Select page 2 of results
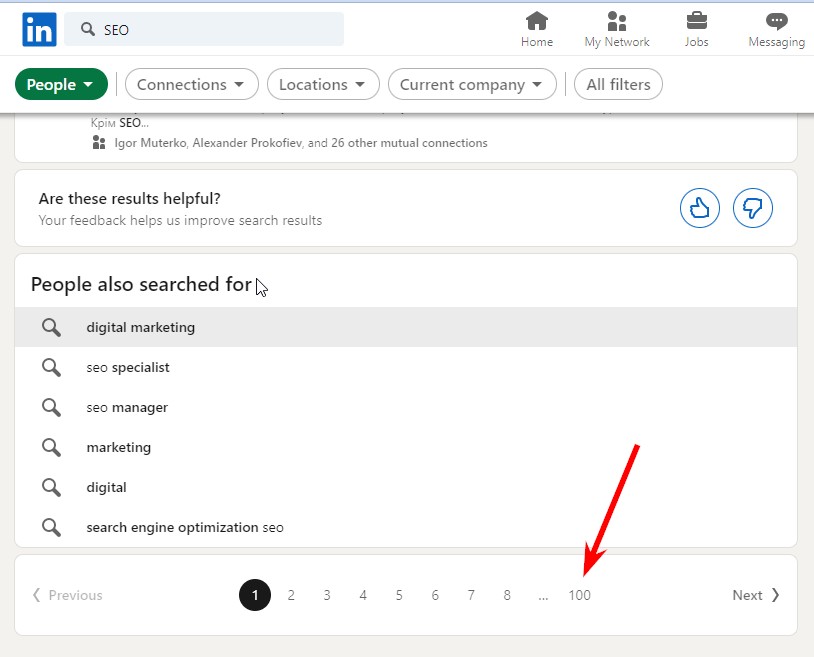The image size is (814, 657). tap(291, 594)
